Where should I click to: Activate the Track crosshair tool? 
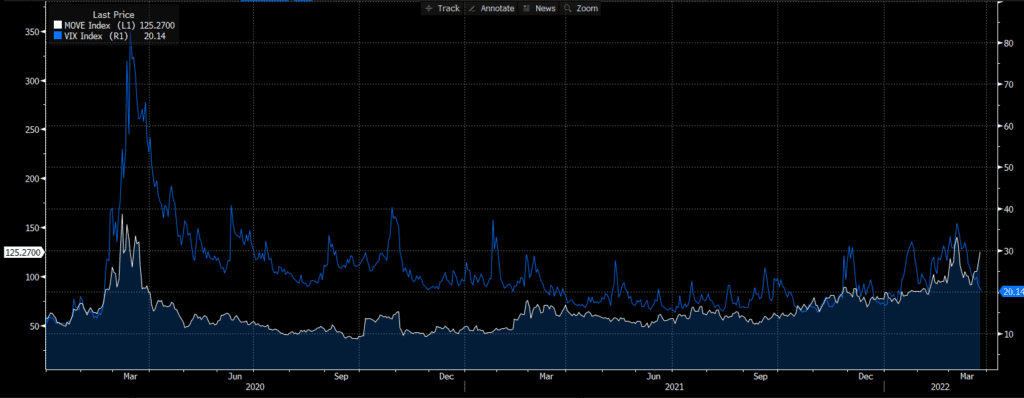442,8
